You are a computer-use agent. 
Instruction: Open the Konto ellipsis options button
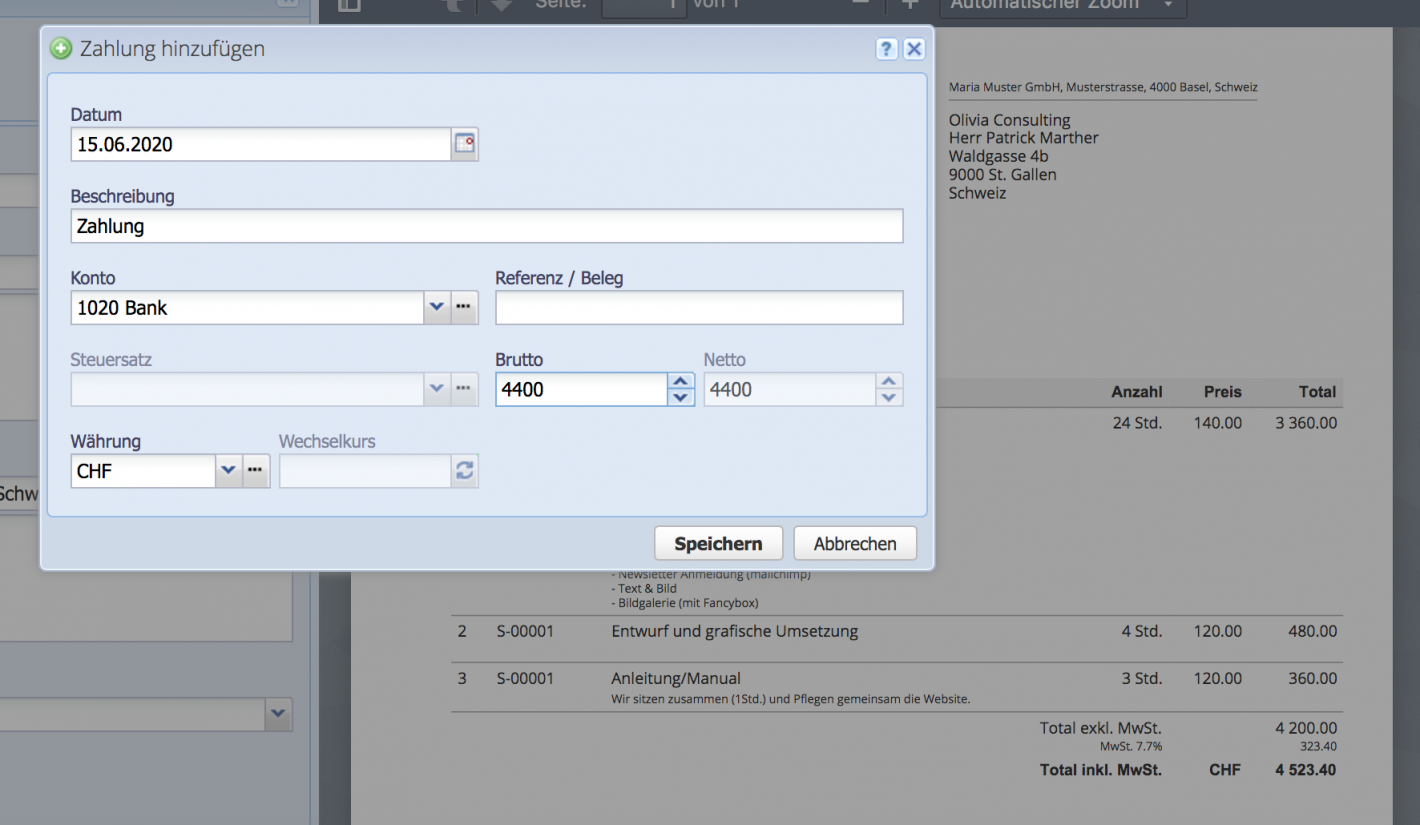(x=463, y=307)
